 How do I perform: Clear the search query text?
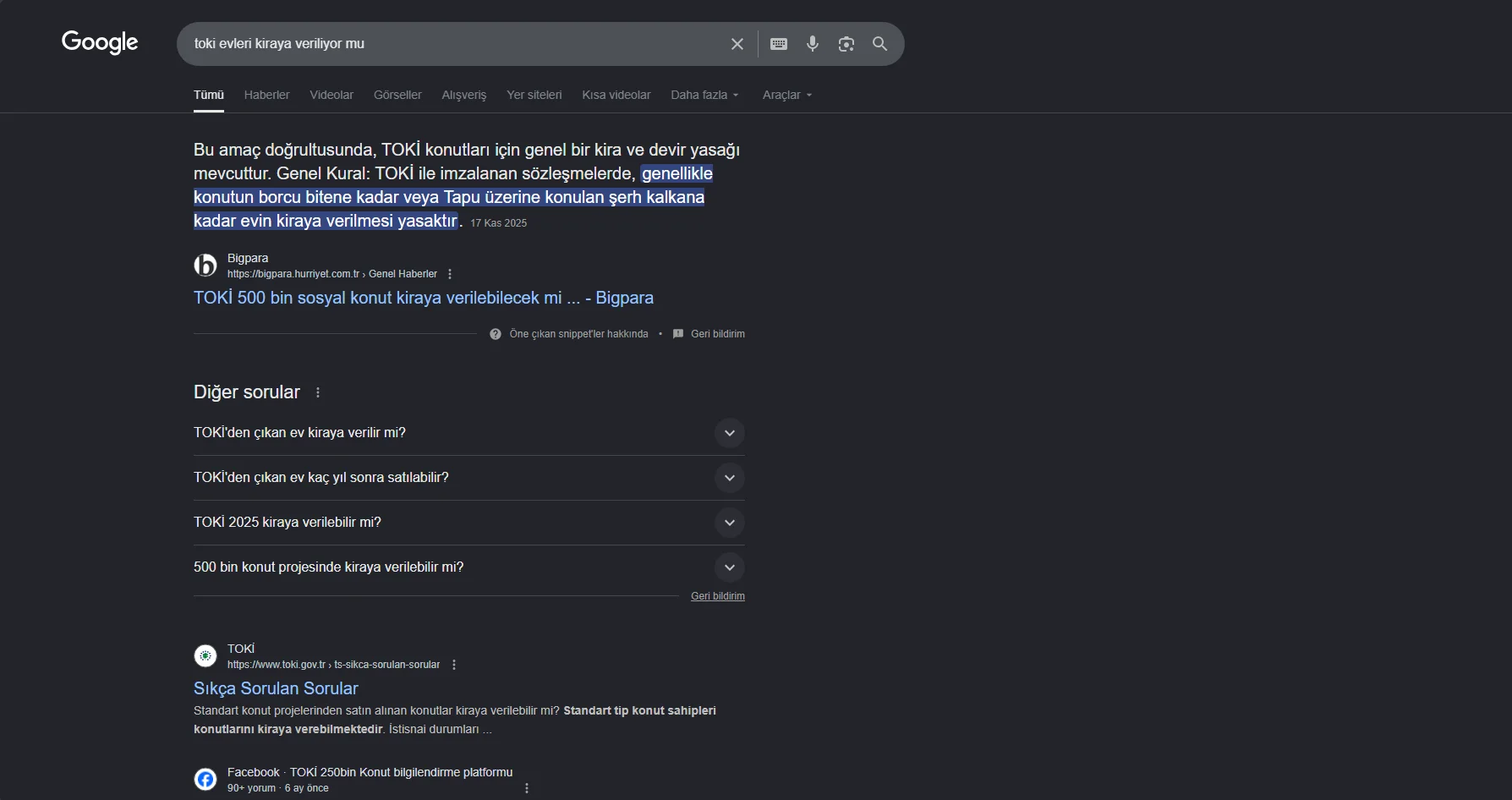[737, 44]
